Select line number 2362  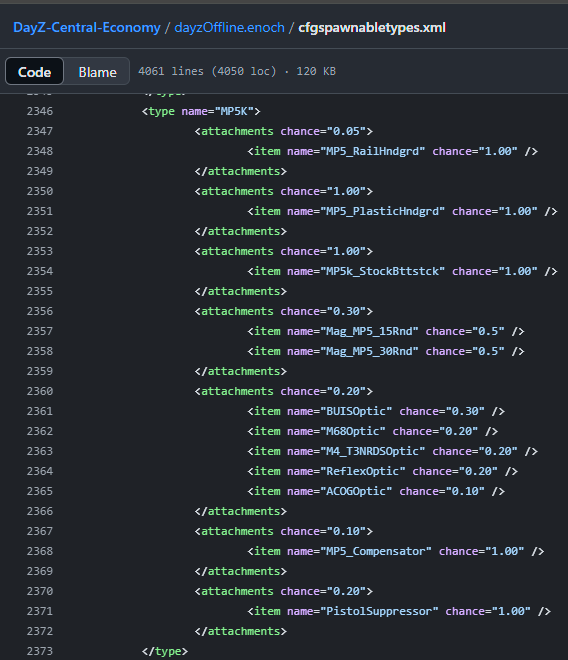40,431
